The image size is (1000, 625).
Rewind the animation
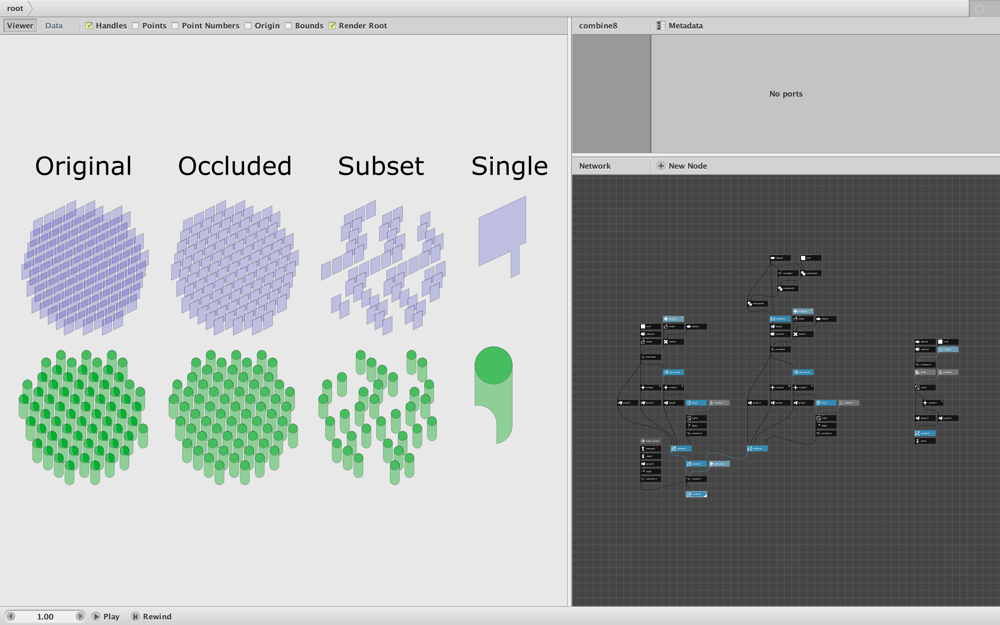tap(151, 616)
